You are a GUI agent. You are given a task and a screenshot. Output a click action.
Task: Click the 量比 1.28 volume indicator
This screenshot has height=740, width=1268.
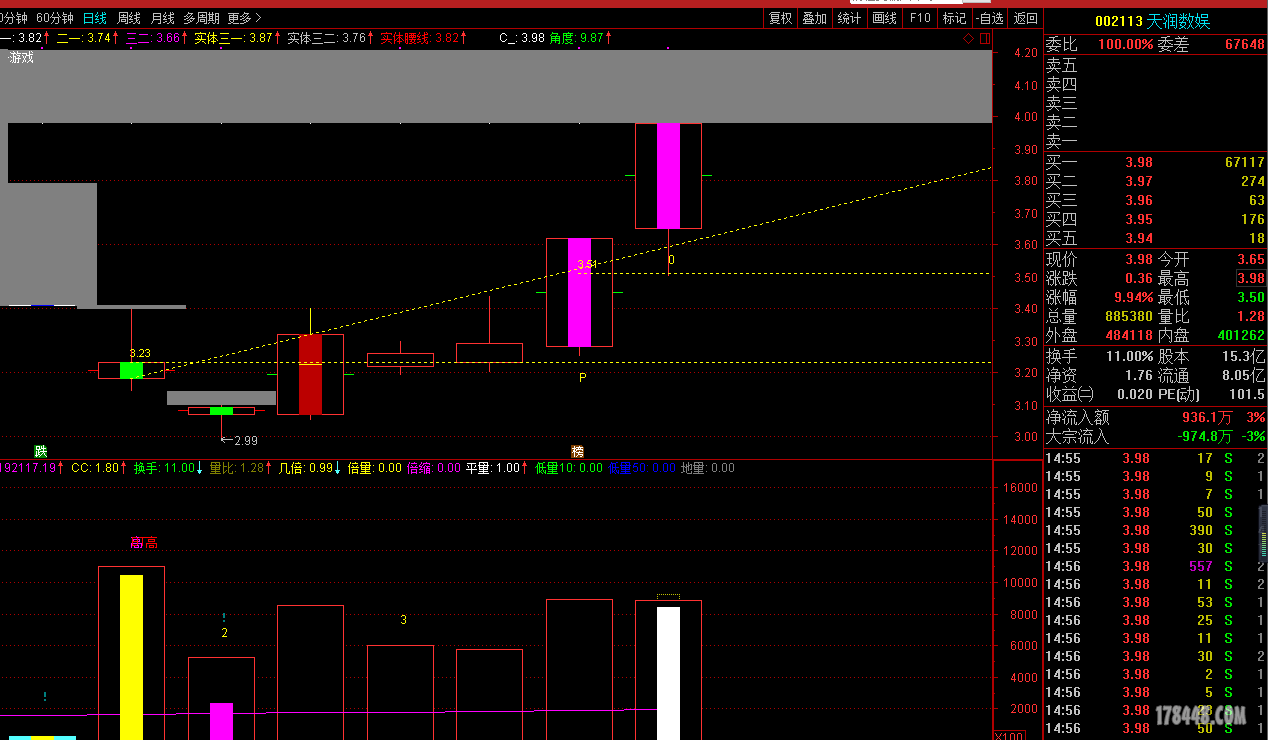(240, 468)
